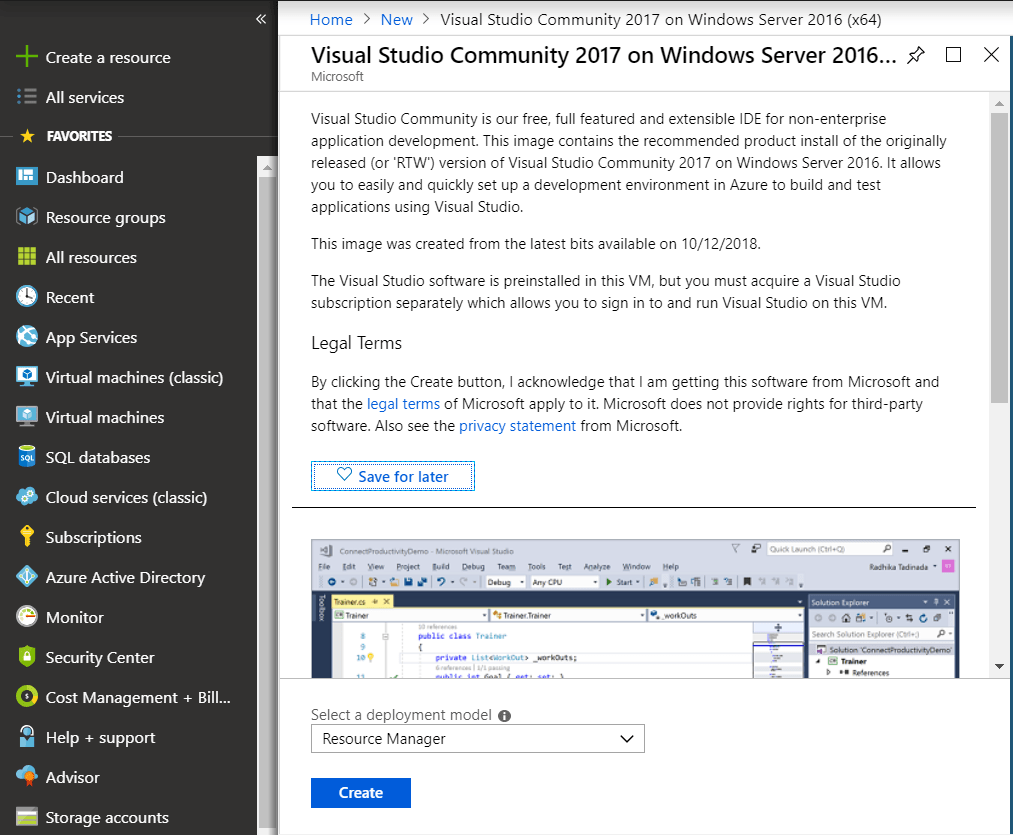Image resolution: width=1013 pixels, height=835 pixels.
Task: Navigate to Home via the breadcrumb
Action: 331,19
